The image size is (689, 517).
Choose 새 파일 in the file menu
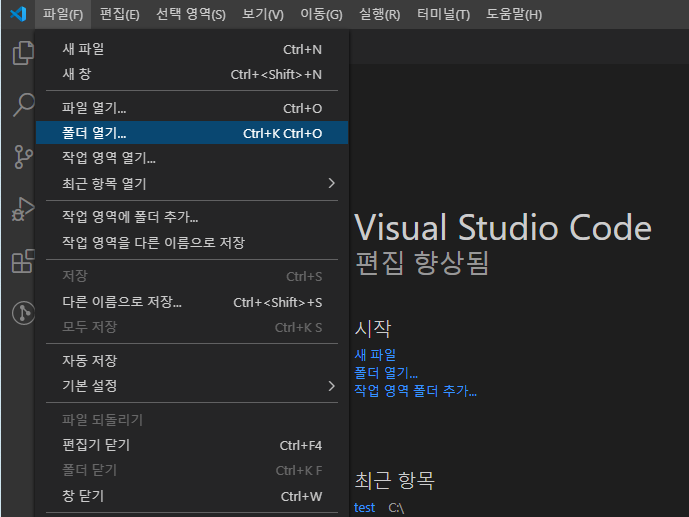point(192,49)
